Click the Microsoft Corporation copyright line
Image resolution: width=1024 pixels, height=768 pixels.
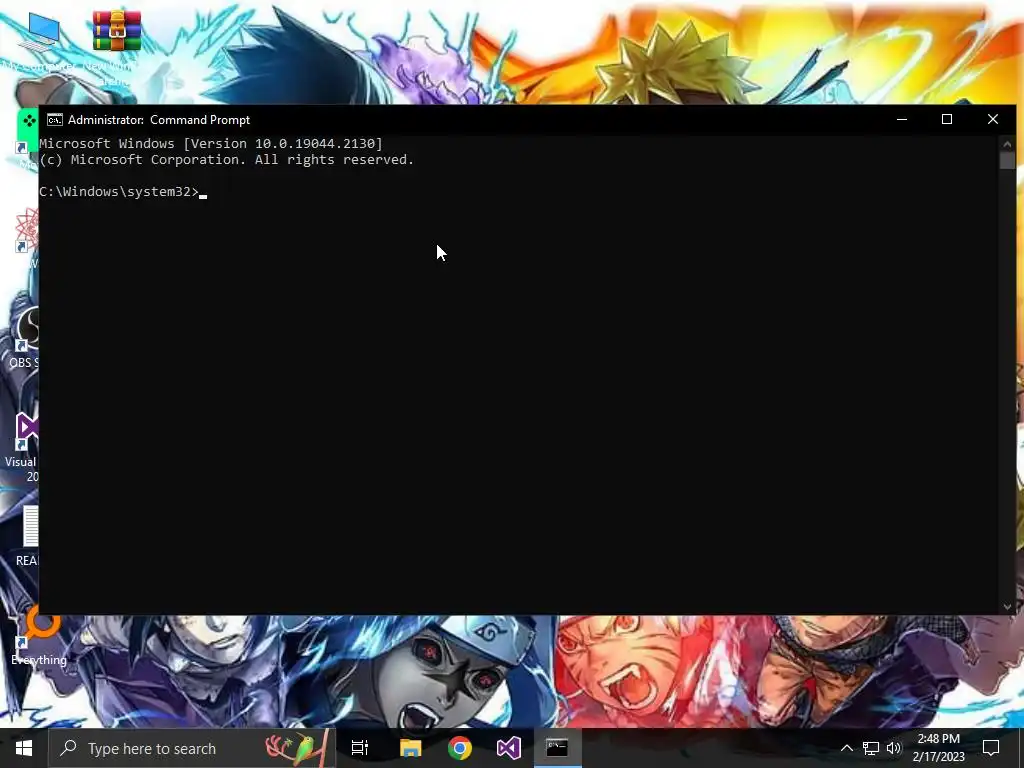click(x=227, y=160)
